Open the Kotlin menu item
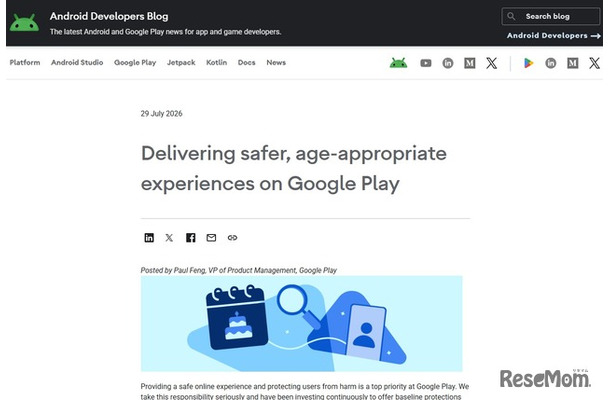 (x=216, y=62)
